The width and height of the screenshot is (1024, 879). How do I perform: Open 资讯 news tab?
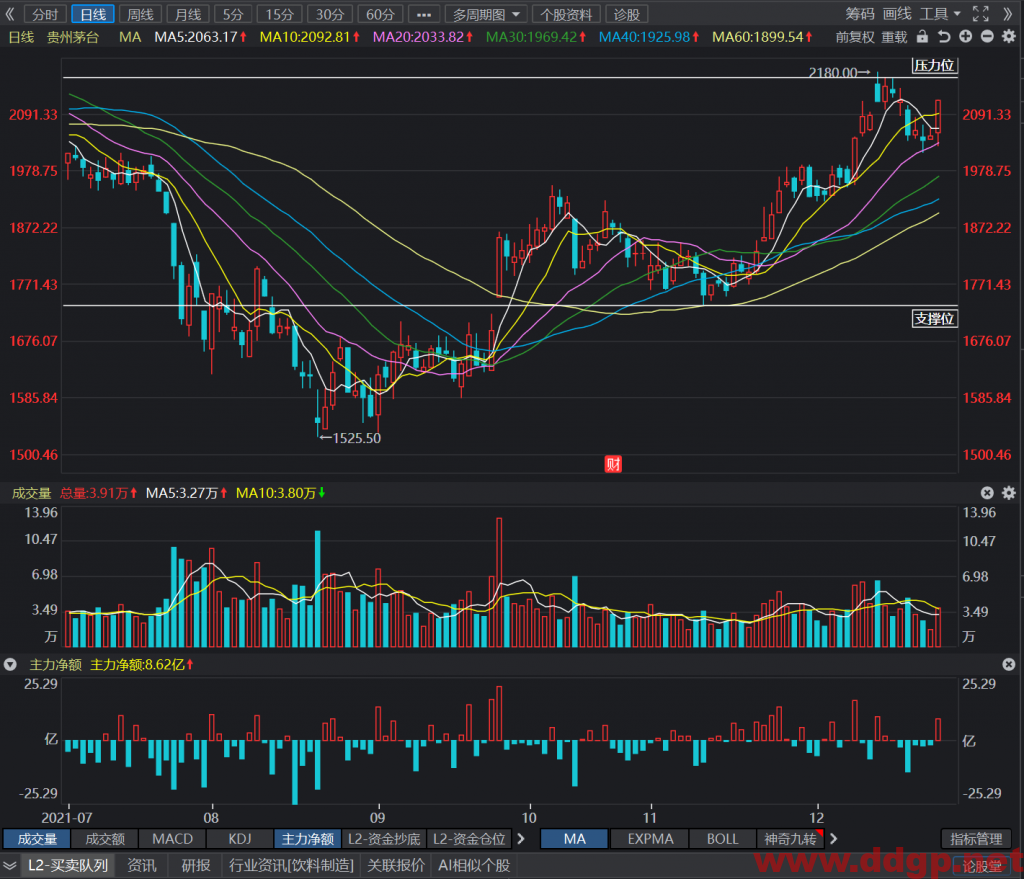tap(142, 865)
